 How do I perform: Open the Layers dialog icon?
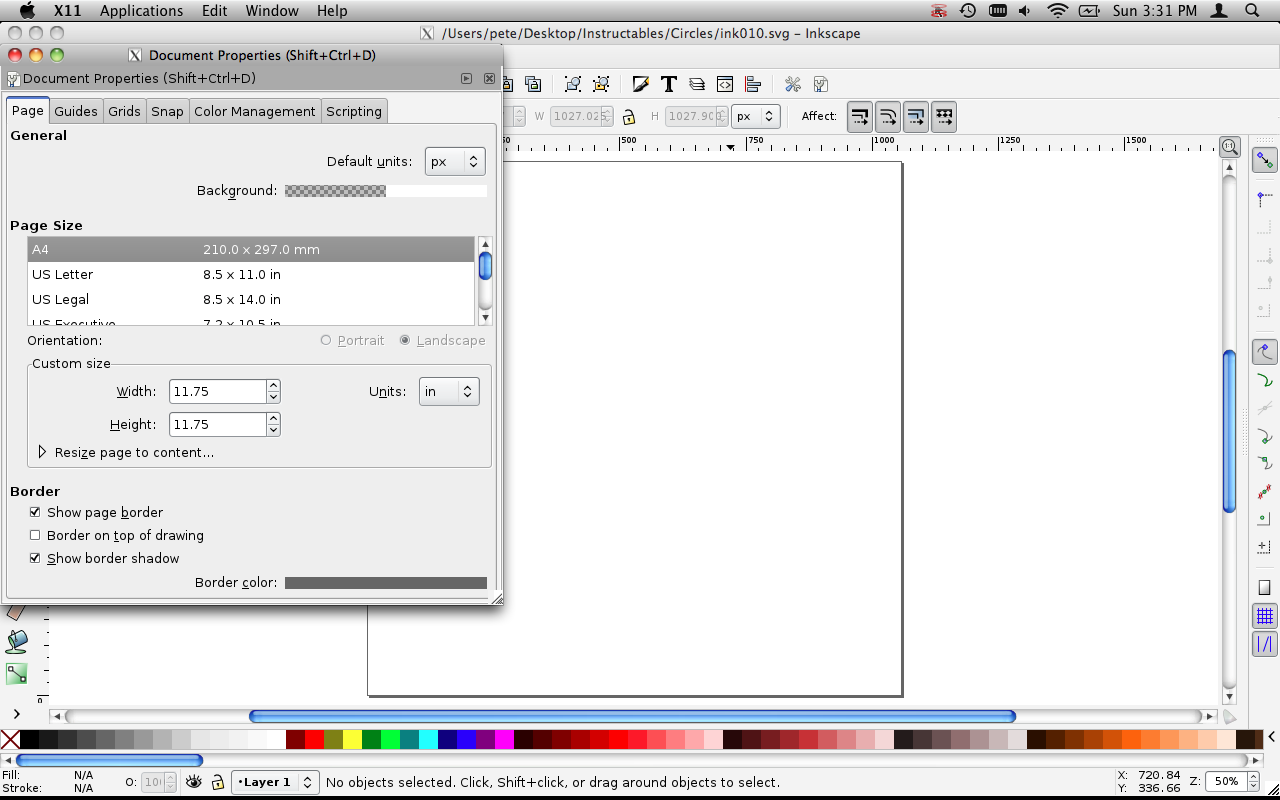pyautogui.click(x=697, y=84)
